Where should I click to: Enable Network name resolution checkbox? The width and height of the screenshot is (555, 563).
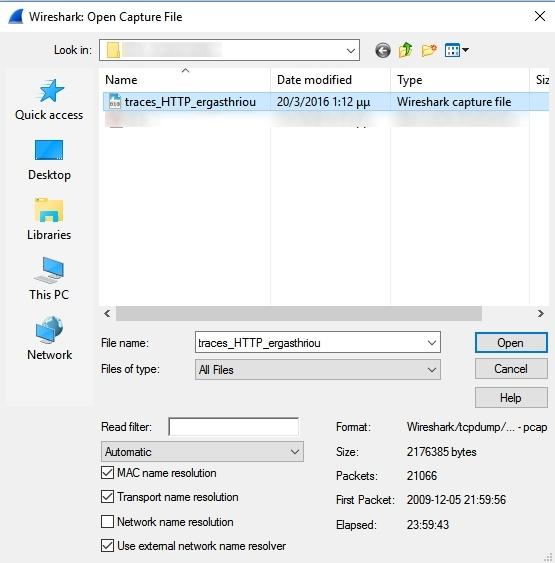pos(107,521)
